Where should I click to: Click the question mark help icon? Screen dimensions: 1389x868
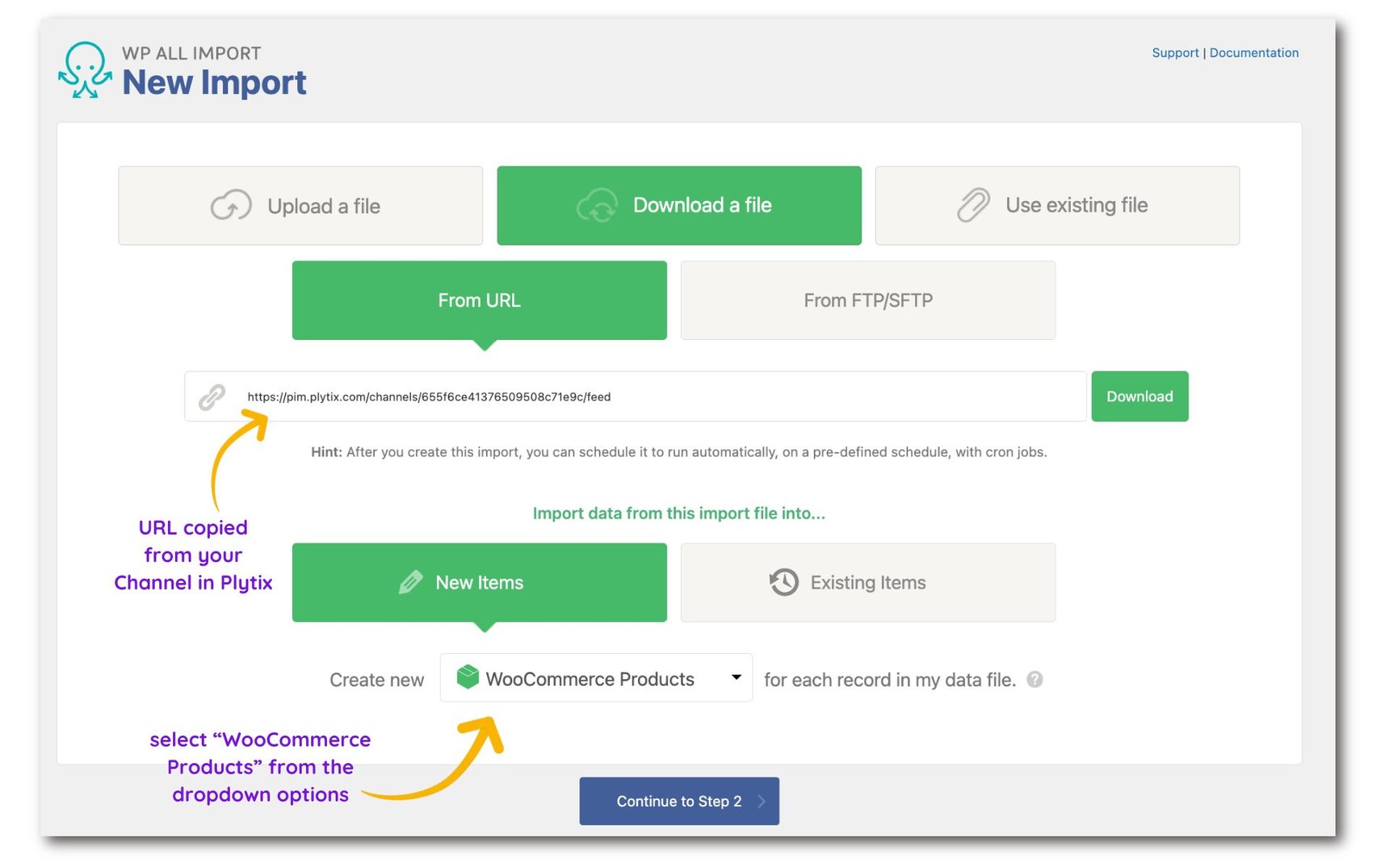point(1036,679)
